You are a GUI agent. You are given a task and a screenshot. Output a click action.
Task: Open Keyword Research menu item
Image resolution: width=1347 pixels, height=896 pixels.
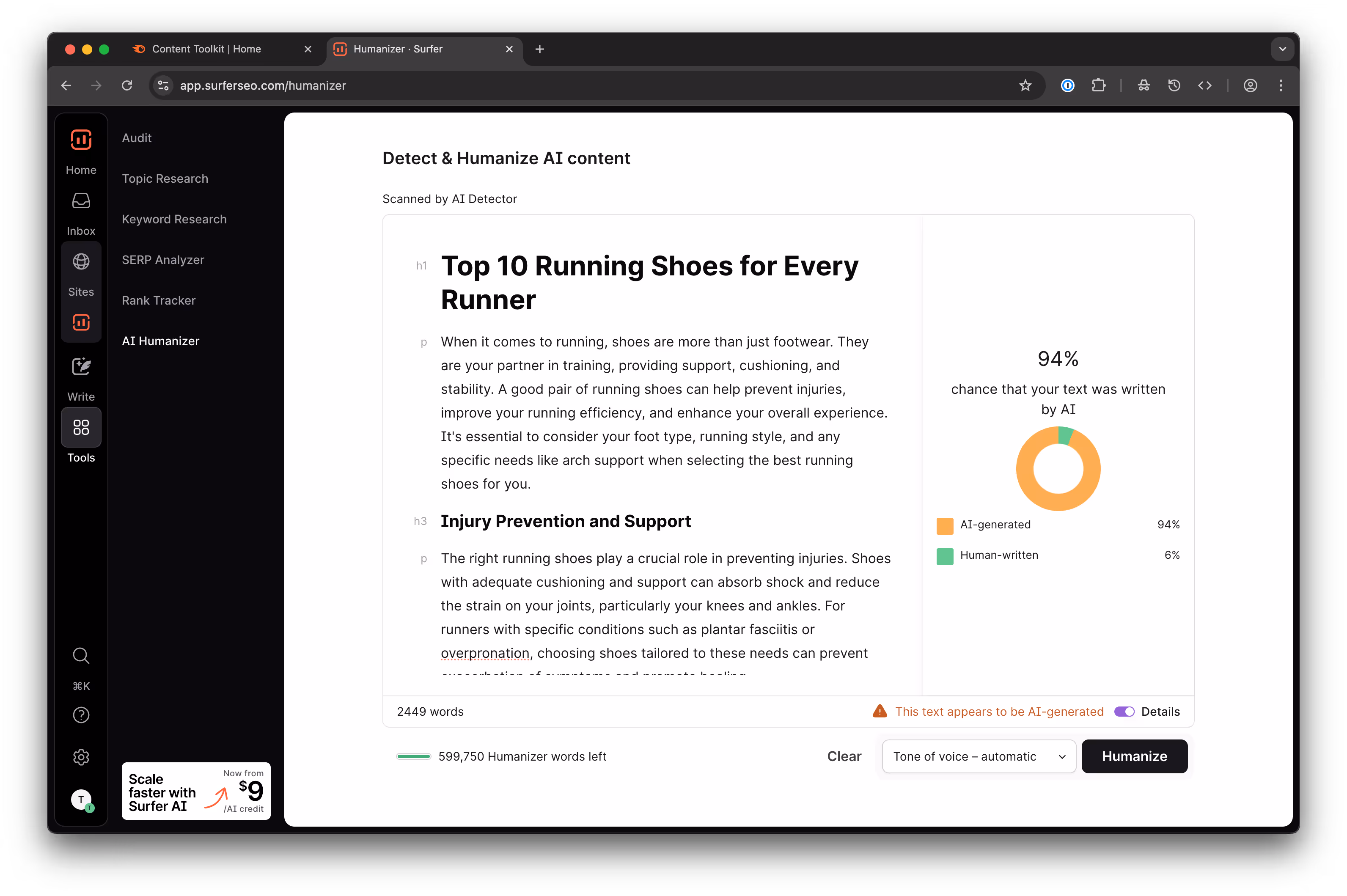pos(174,220)
